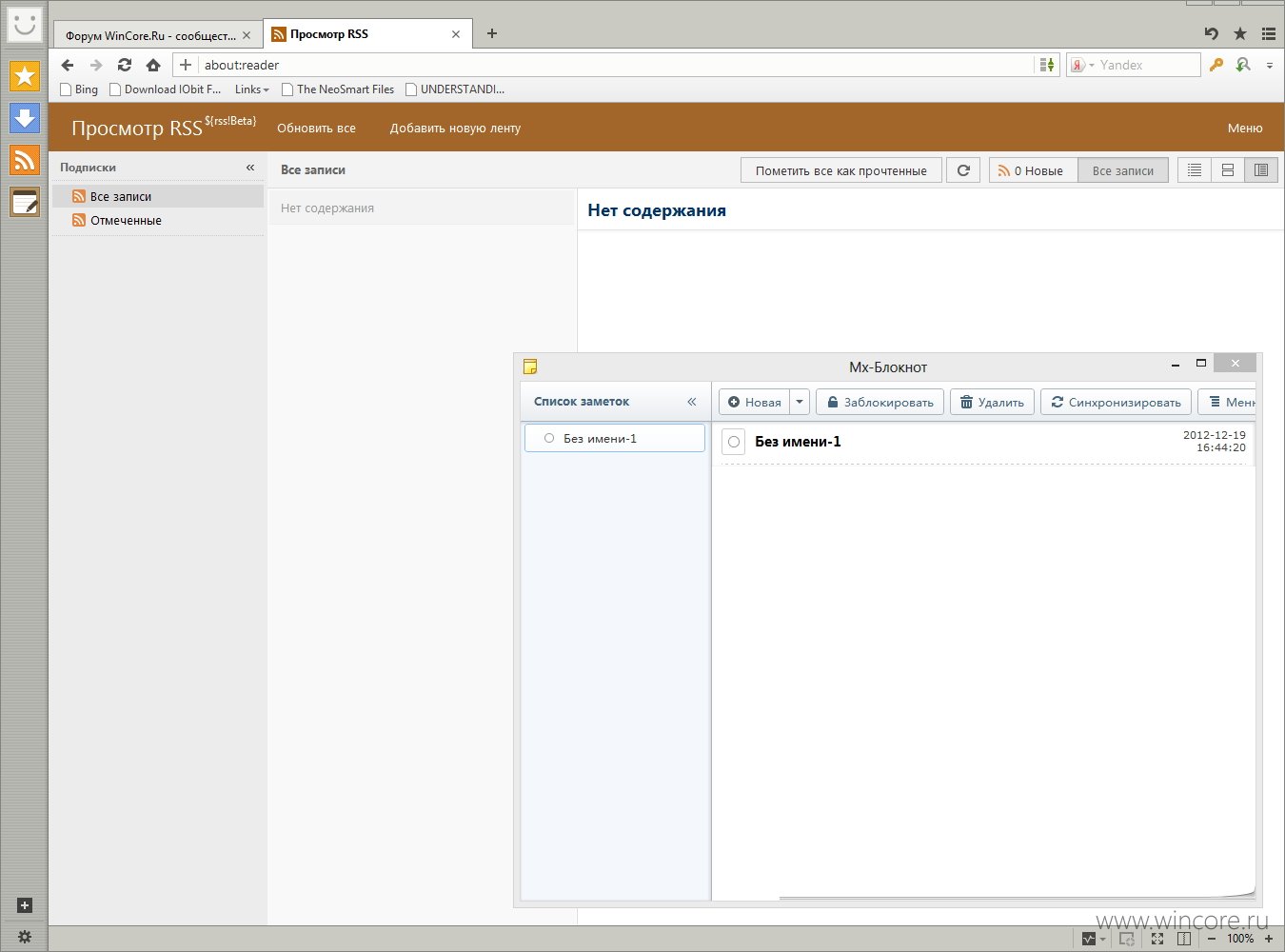Close the Форум WinCore.Ru tab
This screenshot has height=952, width=1285.
coord(247,35)
